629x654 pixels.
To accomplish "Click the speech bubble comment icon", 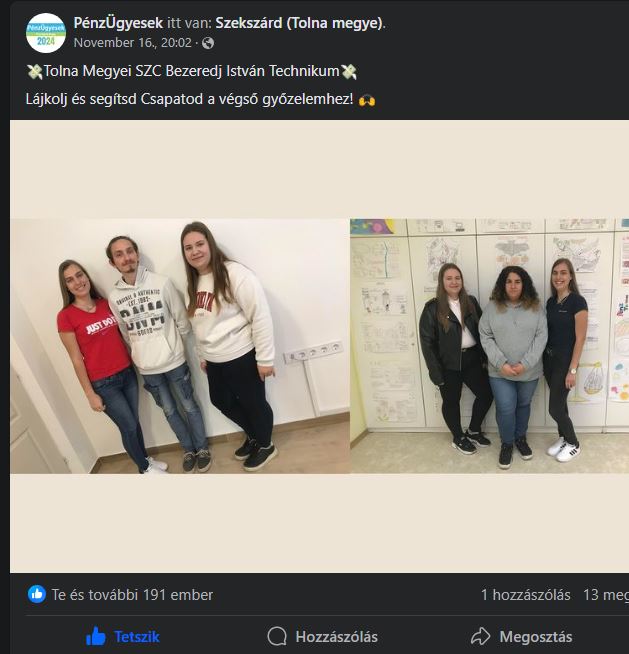I will [277, 637].
